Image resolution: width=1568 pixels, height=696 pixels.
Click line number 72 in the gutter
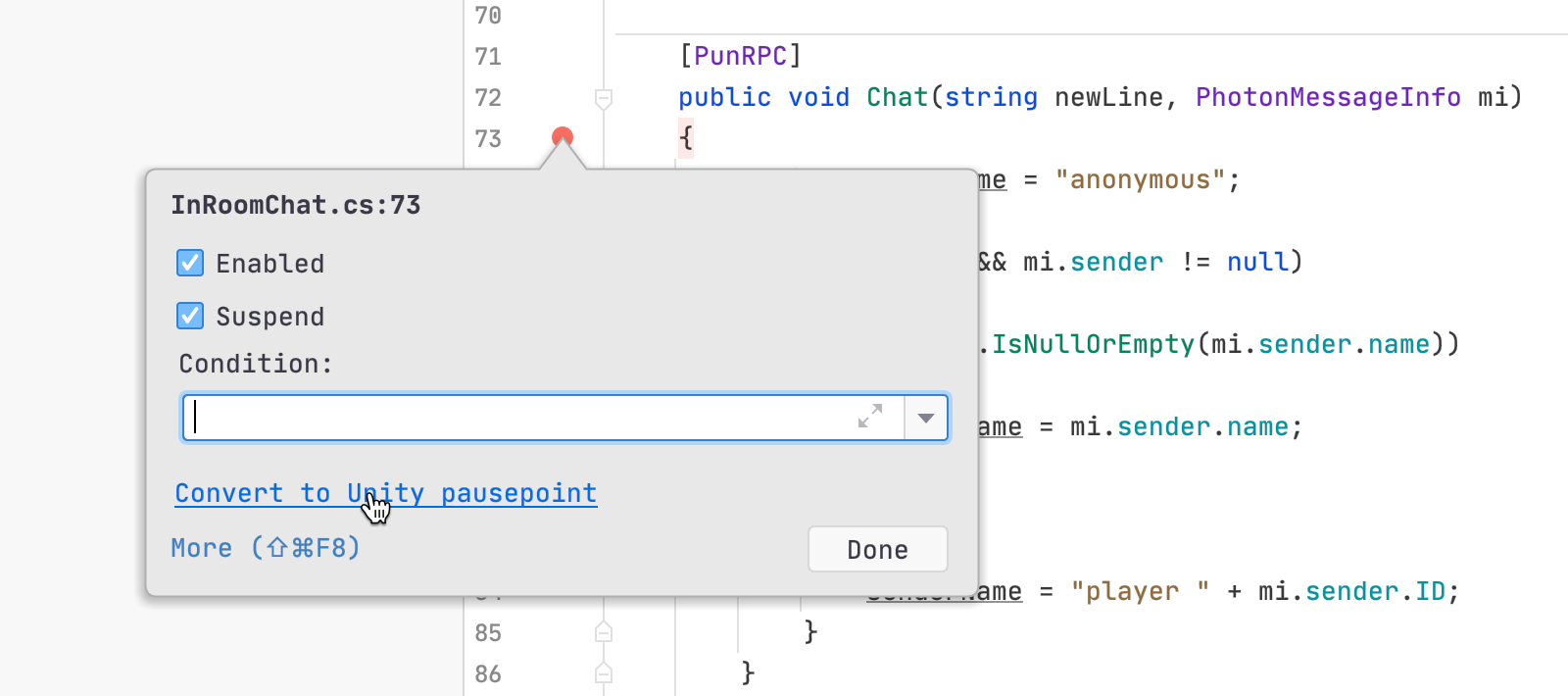(x=488, y=98)
